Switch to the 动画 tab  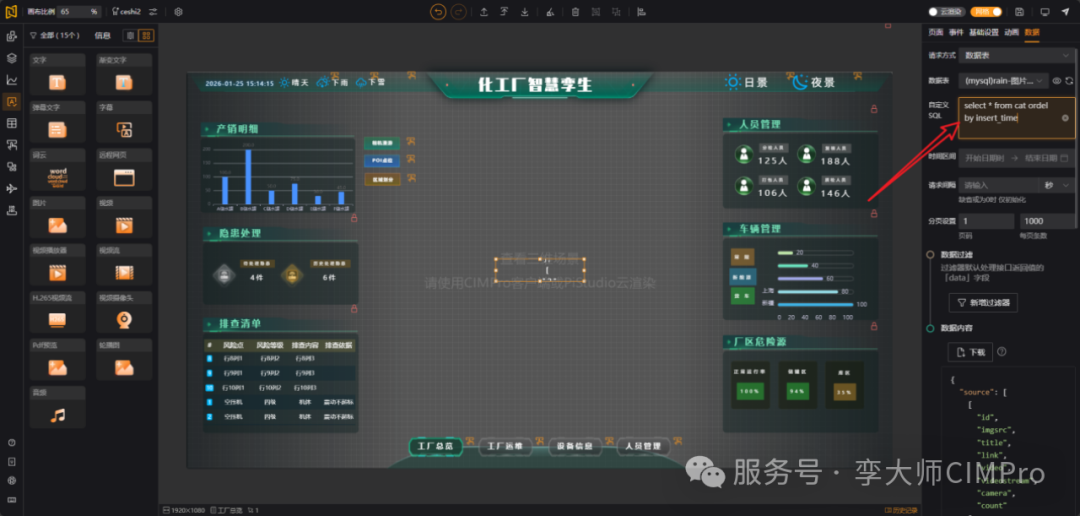(1011, 32)
